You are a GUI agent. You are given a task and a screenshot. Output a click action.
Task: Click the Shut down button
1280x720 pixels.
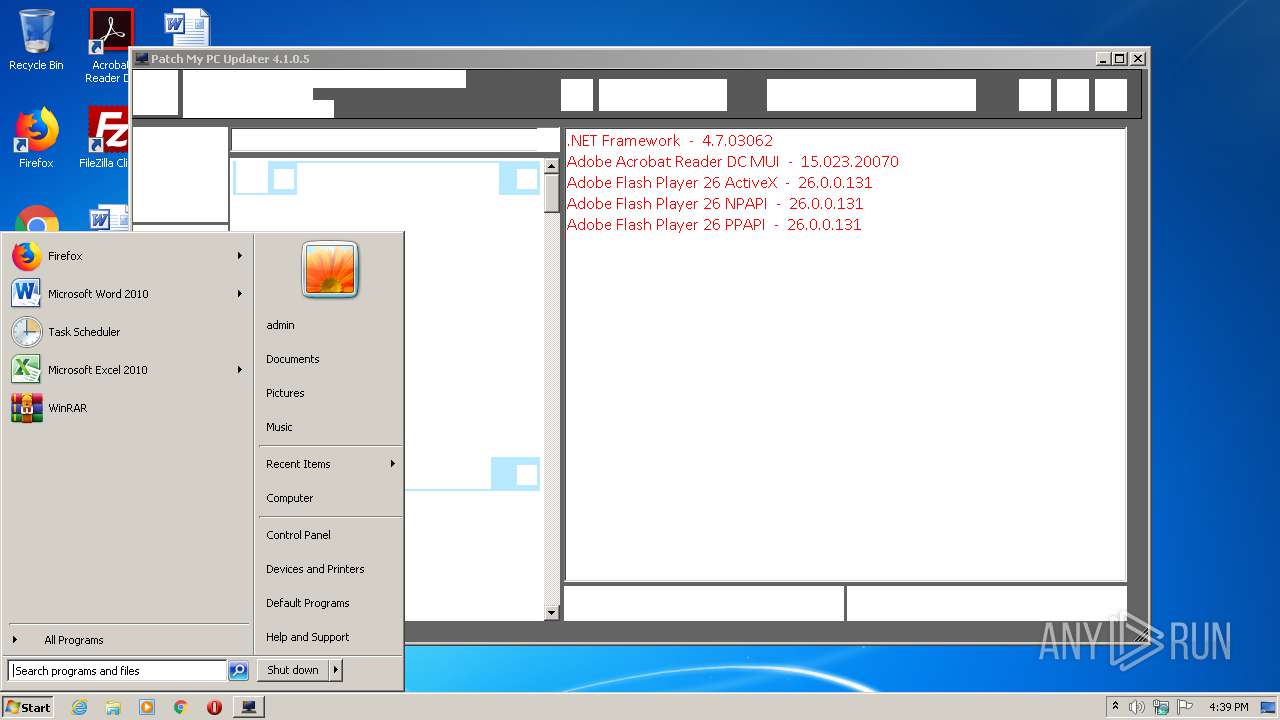click(x=293, y=670)
